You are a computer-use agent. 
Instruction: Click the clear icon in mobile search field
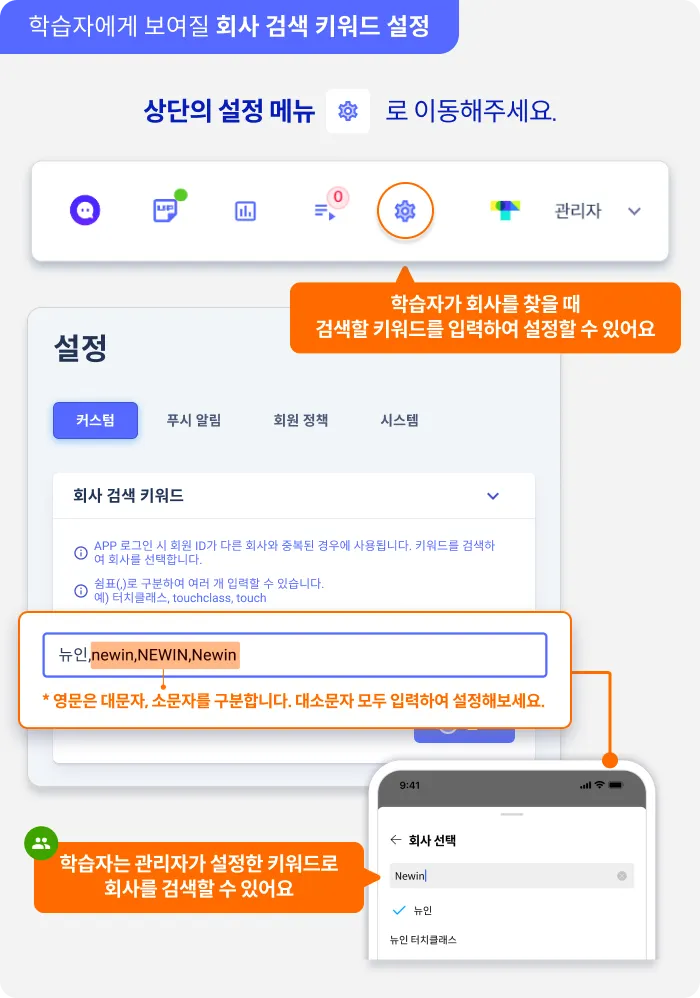622,876
